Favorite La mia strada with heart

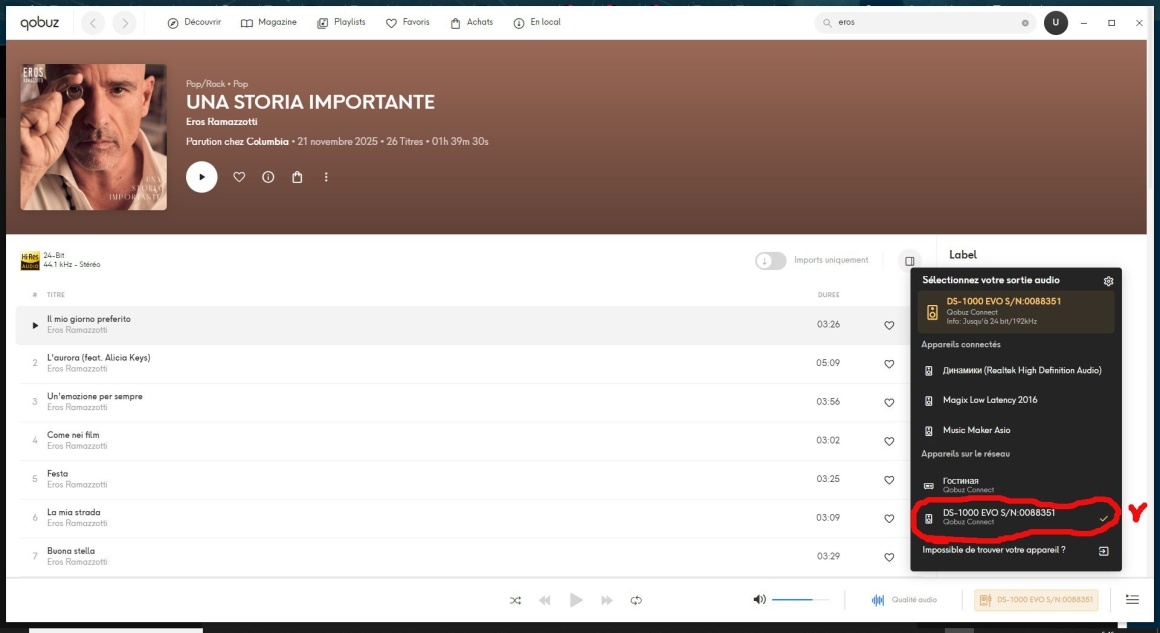pyautogui.click(x=889, y=518)
